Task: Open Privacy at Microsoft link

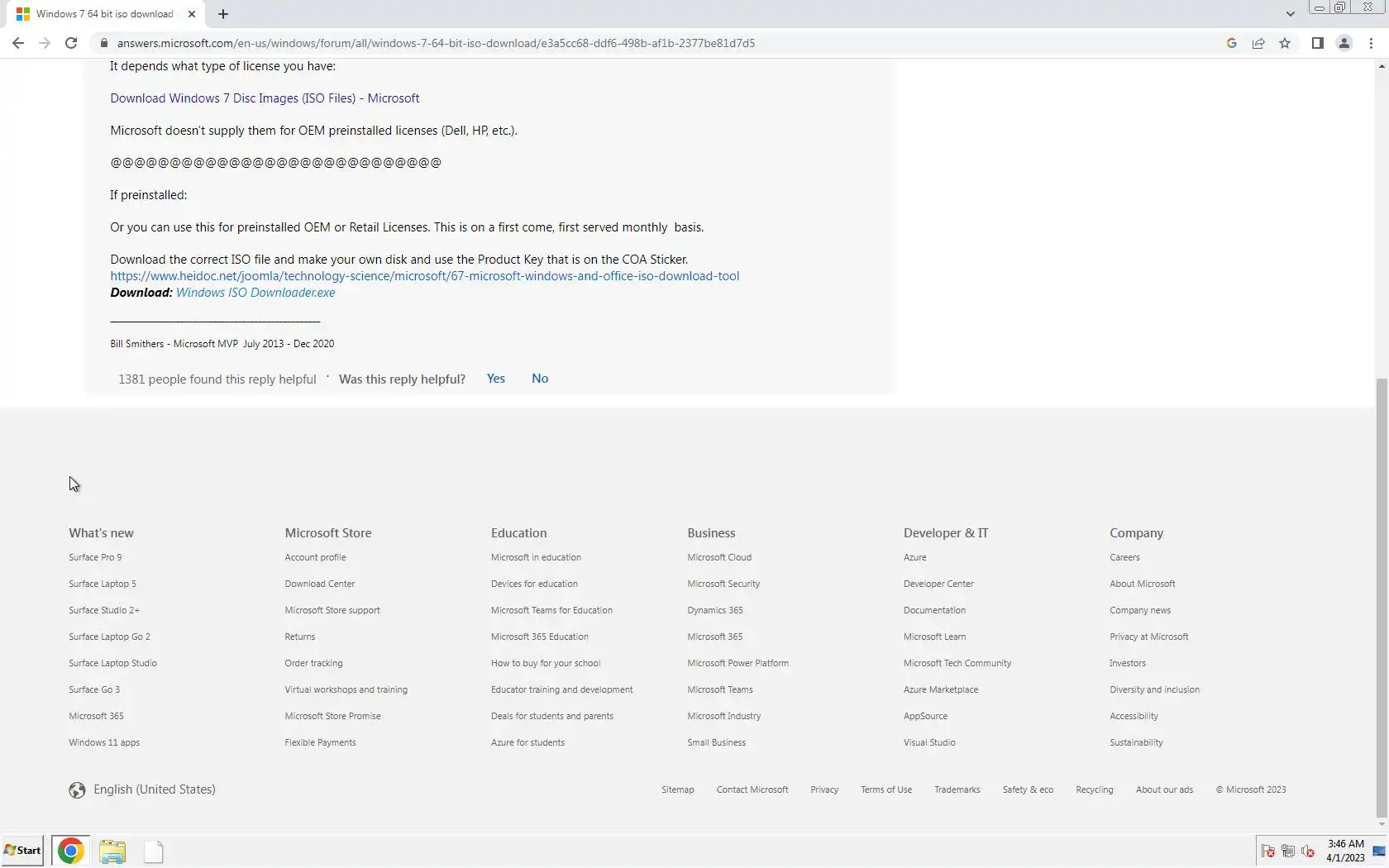Action: (1149, 637)
